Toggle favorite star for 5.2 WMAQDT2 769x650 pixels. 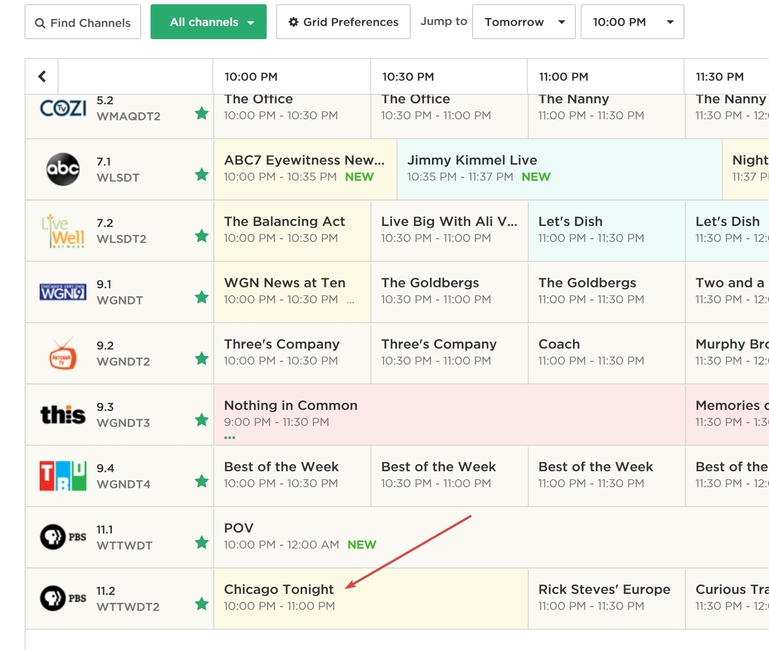(x=202, y=113)
